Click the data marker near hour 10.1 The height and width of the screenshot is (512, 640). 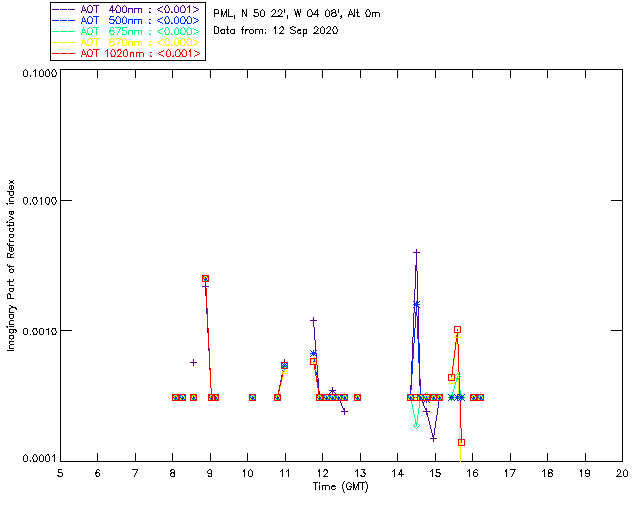(252, 397)
